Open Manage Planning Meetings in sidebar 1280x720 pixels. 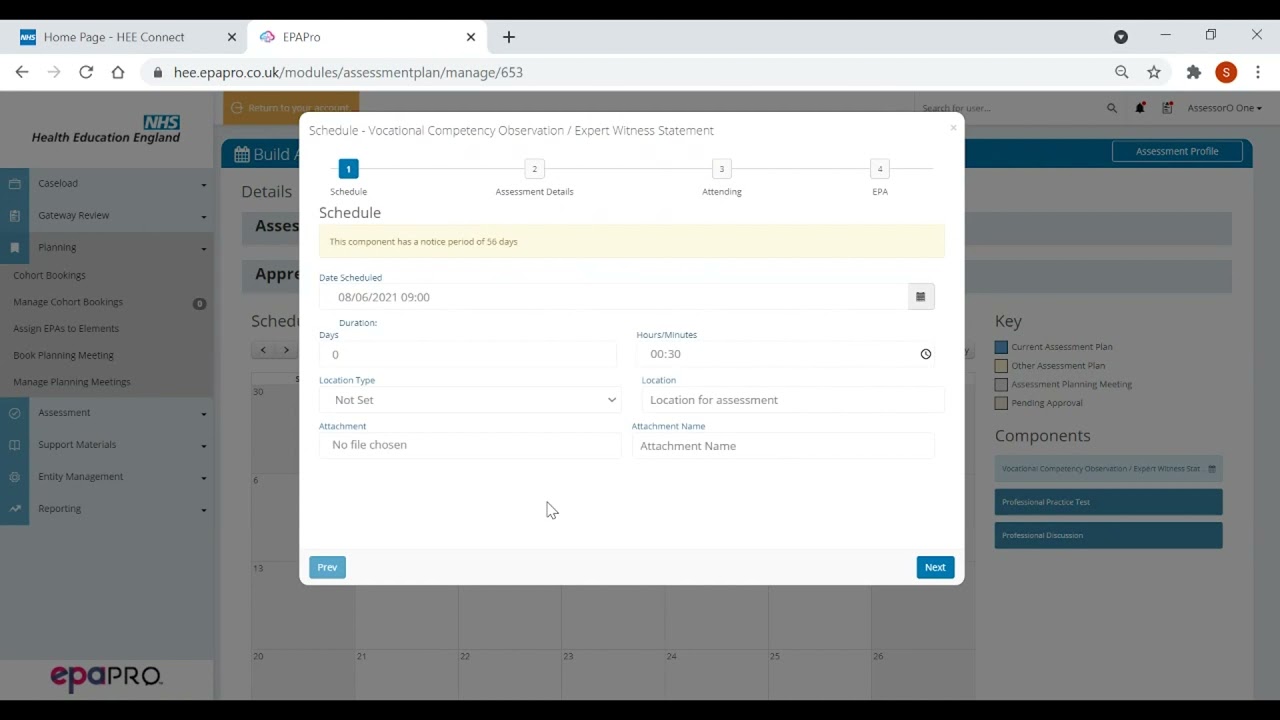tap(72, 382)
